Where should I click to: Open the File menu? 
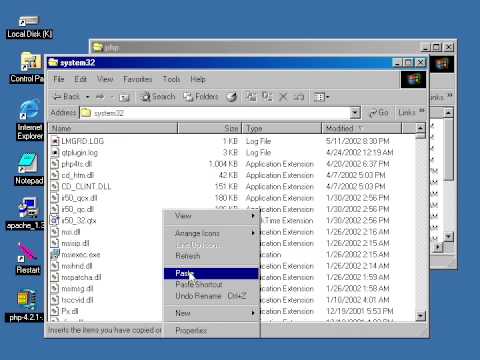coord(59,79)
